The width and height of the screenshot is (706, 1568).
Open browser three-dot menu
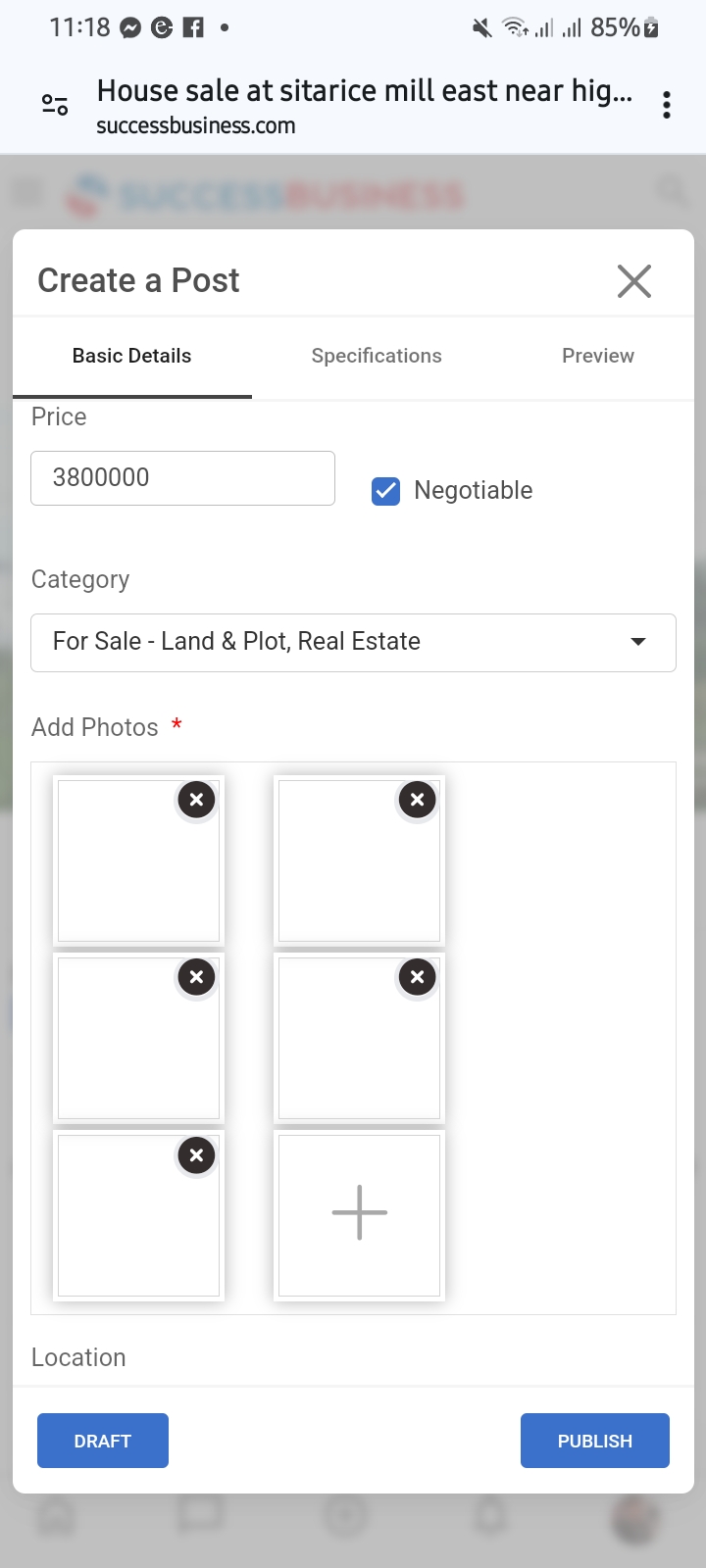pos(667,105)
